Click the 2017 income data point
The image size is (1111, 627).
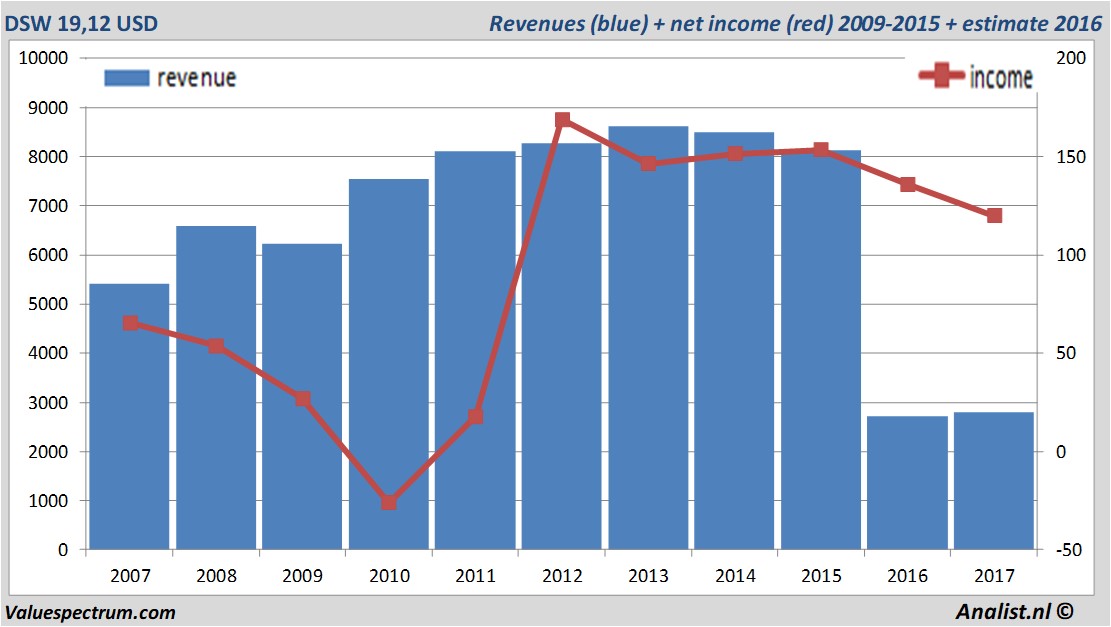(994, 215)
